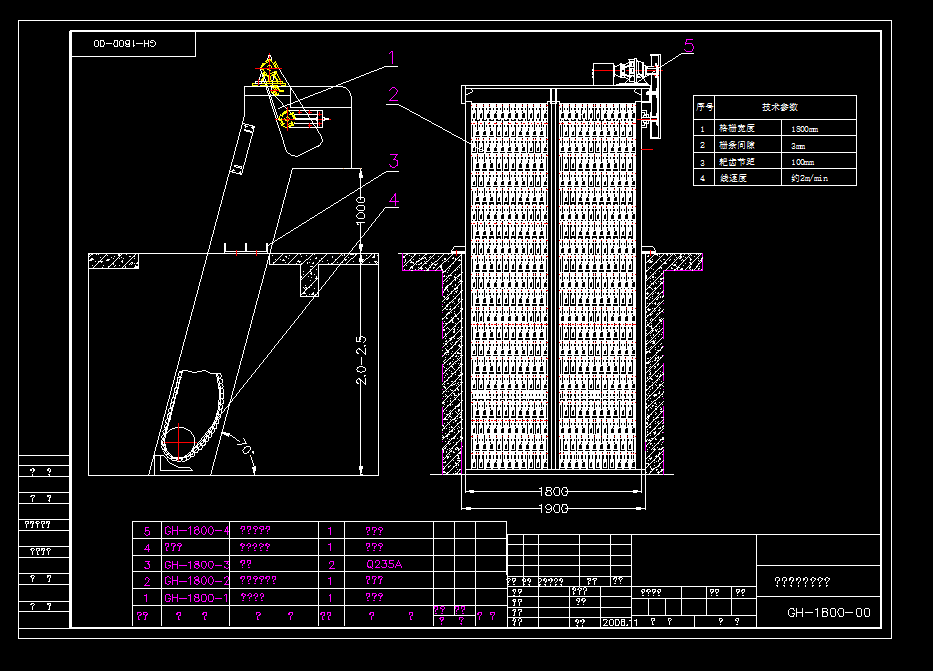This screenshot has width=933, height=671.
Task: Click the 技术参数 header in parameters table
Action: 780,107
